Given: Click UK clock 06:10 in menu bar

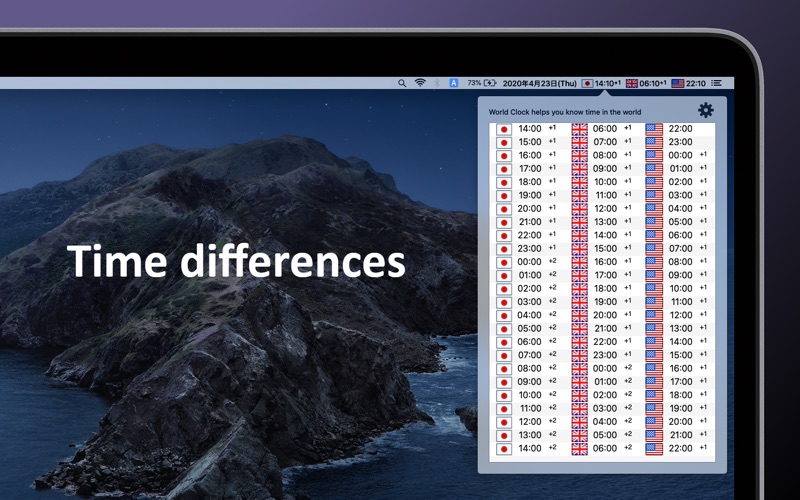Looking at the screenshot, I should 646,83.
